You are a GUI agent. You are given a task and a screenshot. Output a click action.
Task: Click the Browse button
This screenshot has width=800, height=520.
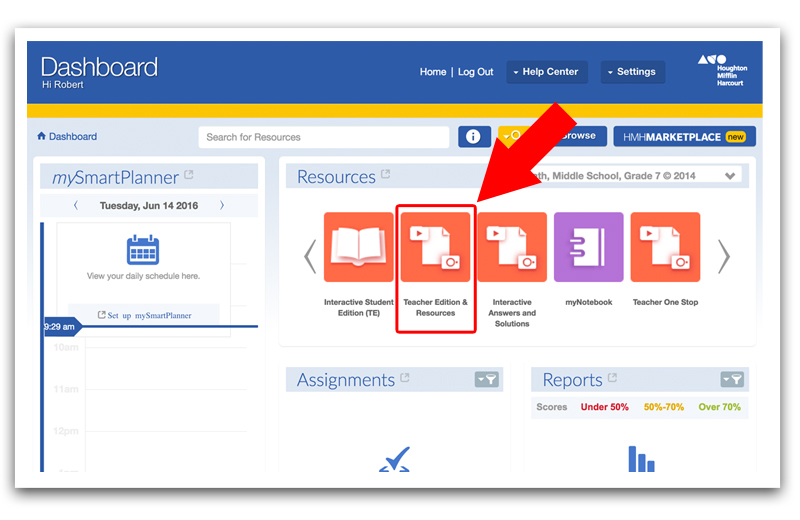579,136
